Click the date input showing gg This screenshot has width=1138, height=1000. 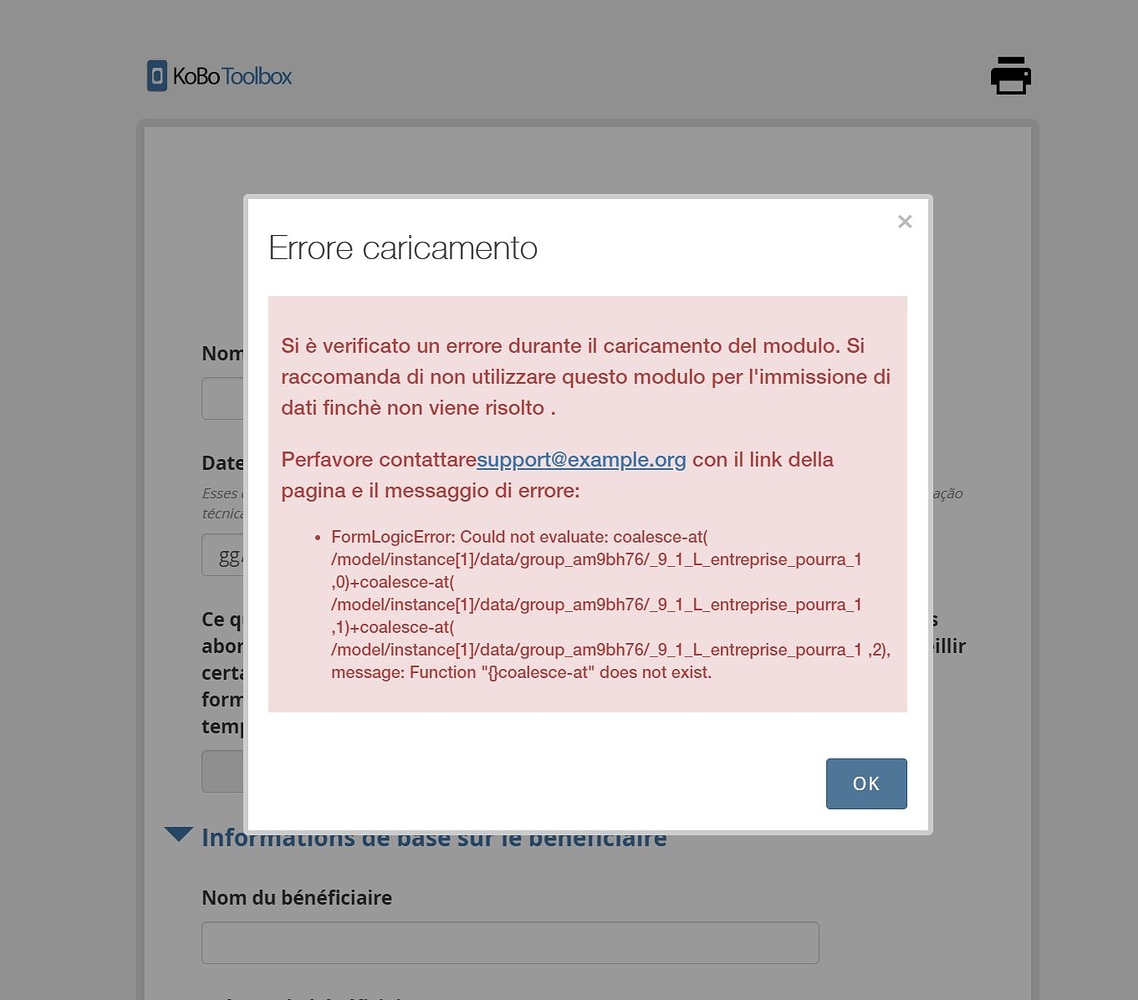pyautogui.click(x=223, y=555)
